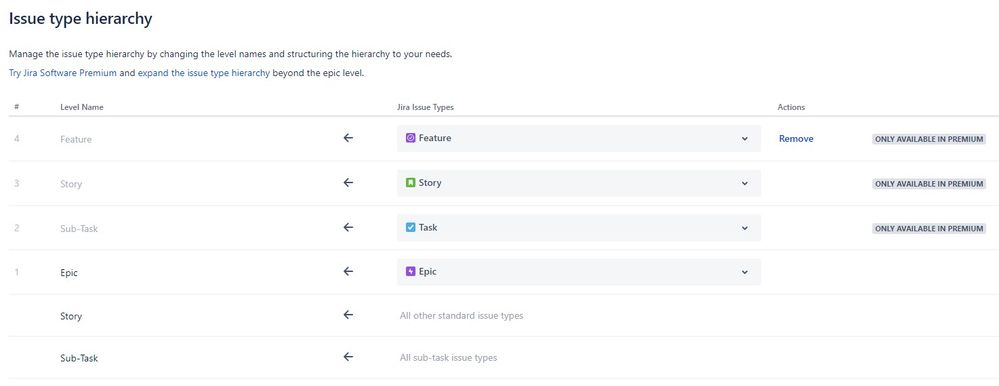Remove the Feature hierarchy level
Viewport: 999px width, 386px height.
click(796, 139)
